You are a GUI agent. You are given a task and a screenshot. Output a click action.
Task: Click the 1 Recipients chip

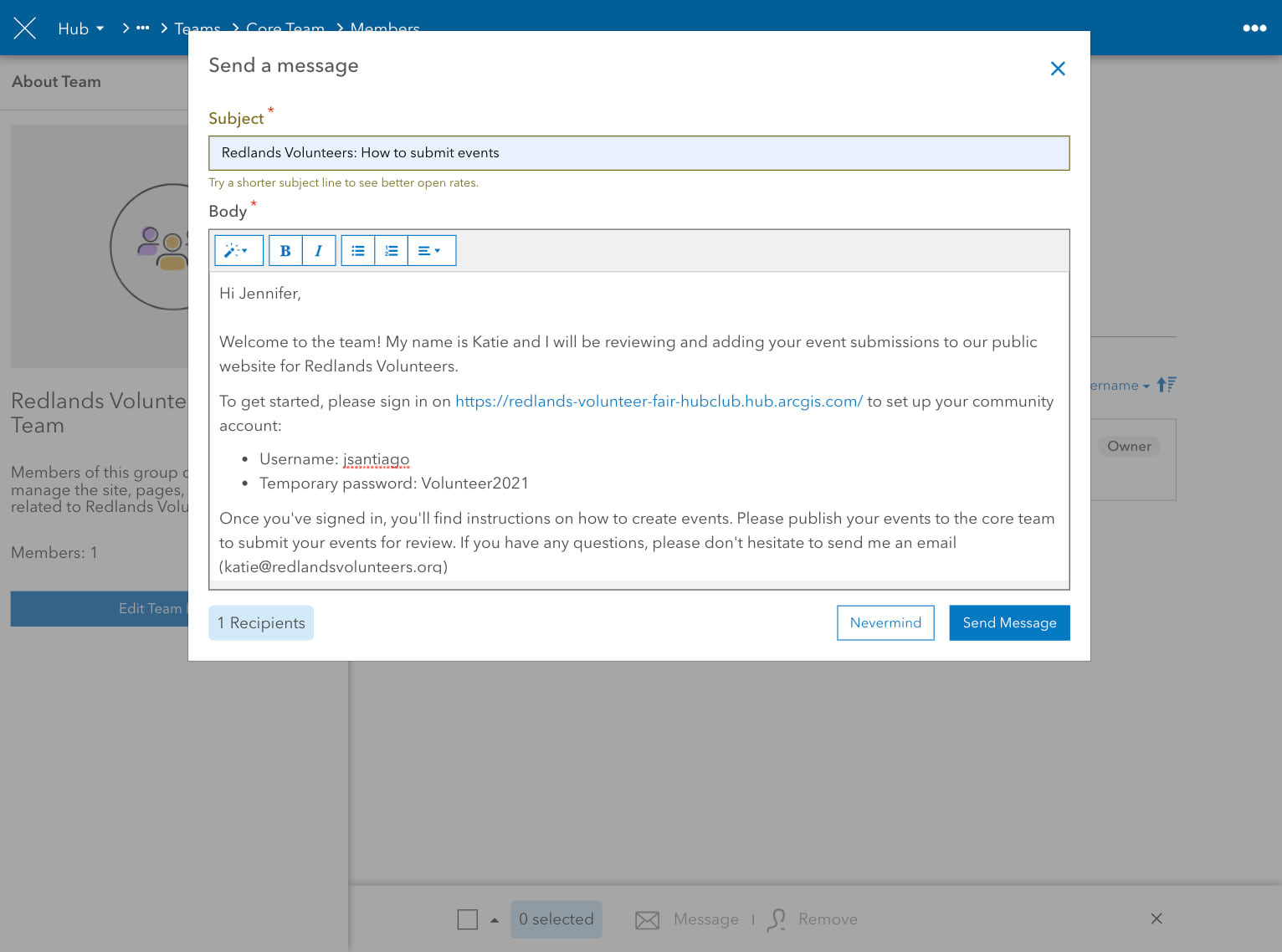[x=261, y=622]
